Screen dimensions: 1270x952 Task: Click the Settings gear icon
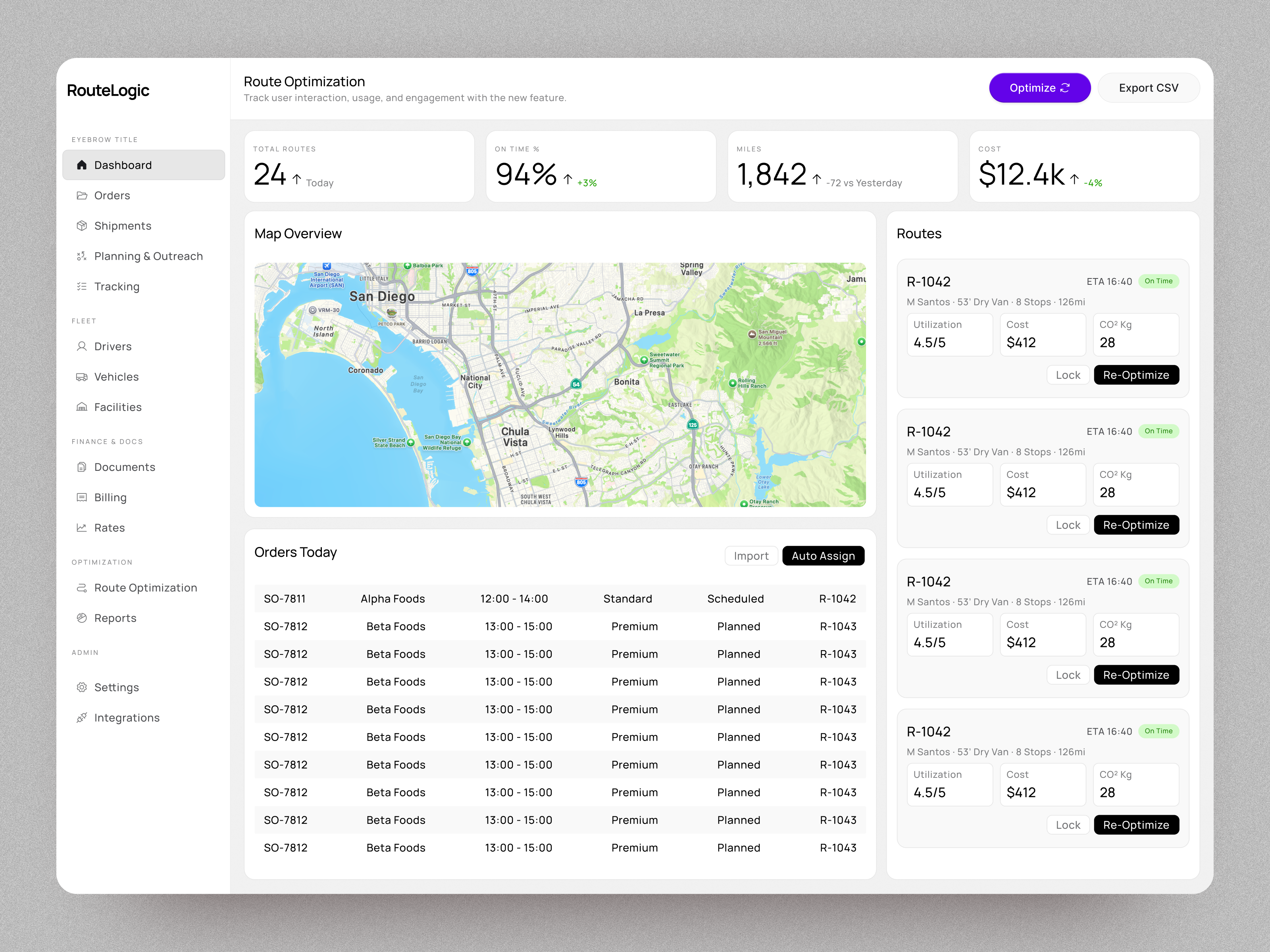81,687
